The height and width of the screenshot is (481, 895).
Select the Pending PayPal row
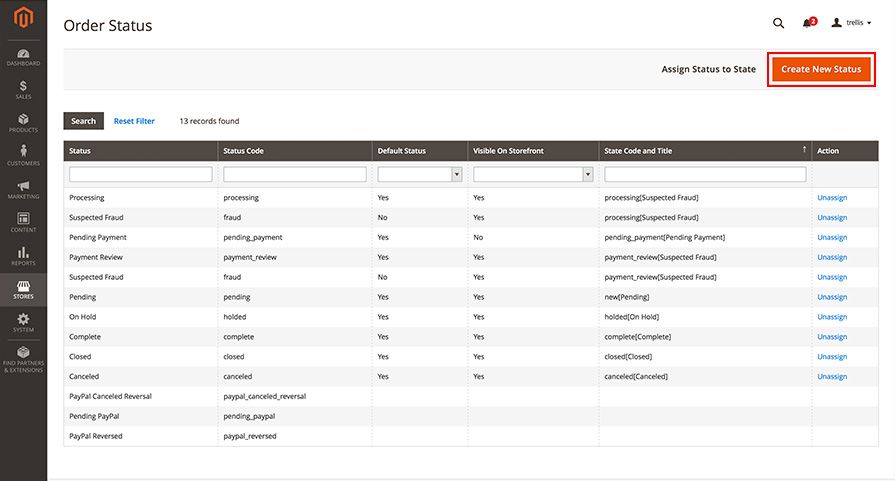[471, 417]
